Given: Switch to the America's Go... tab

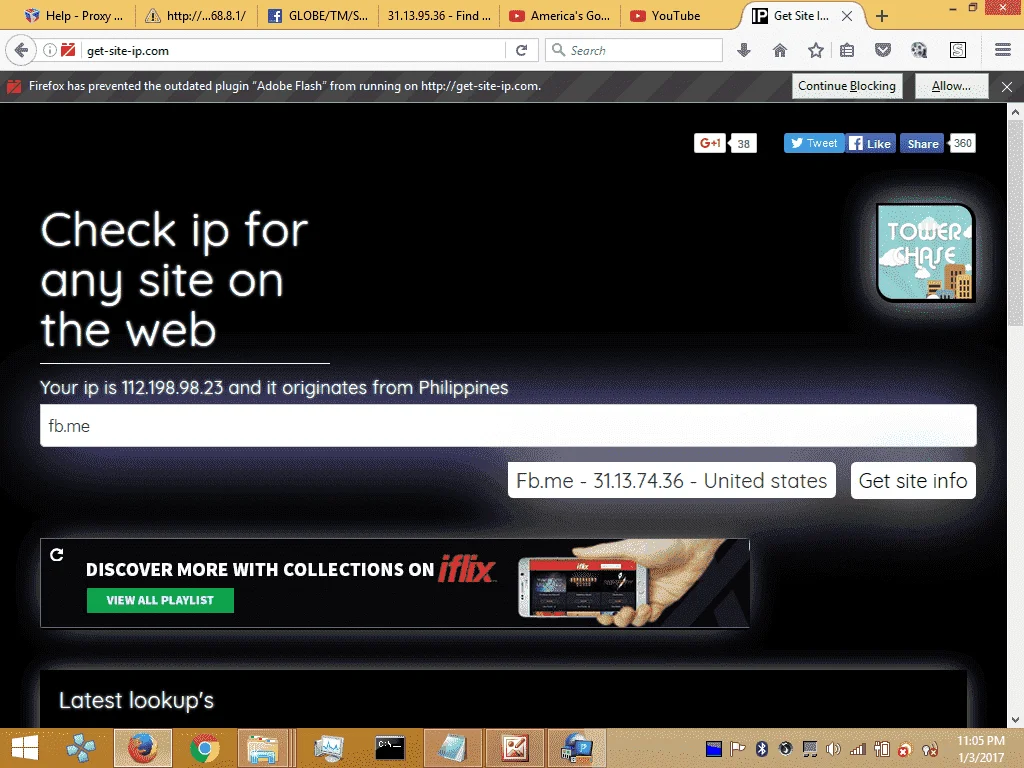Looking at the screenshot, I should pos(560,16).
